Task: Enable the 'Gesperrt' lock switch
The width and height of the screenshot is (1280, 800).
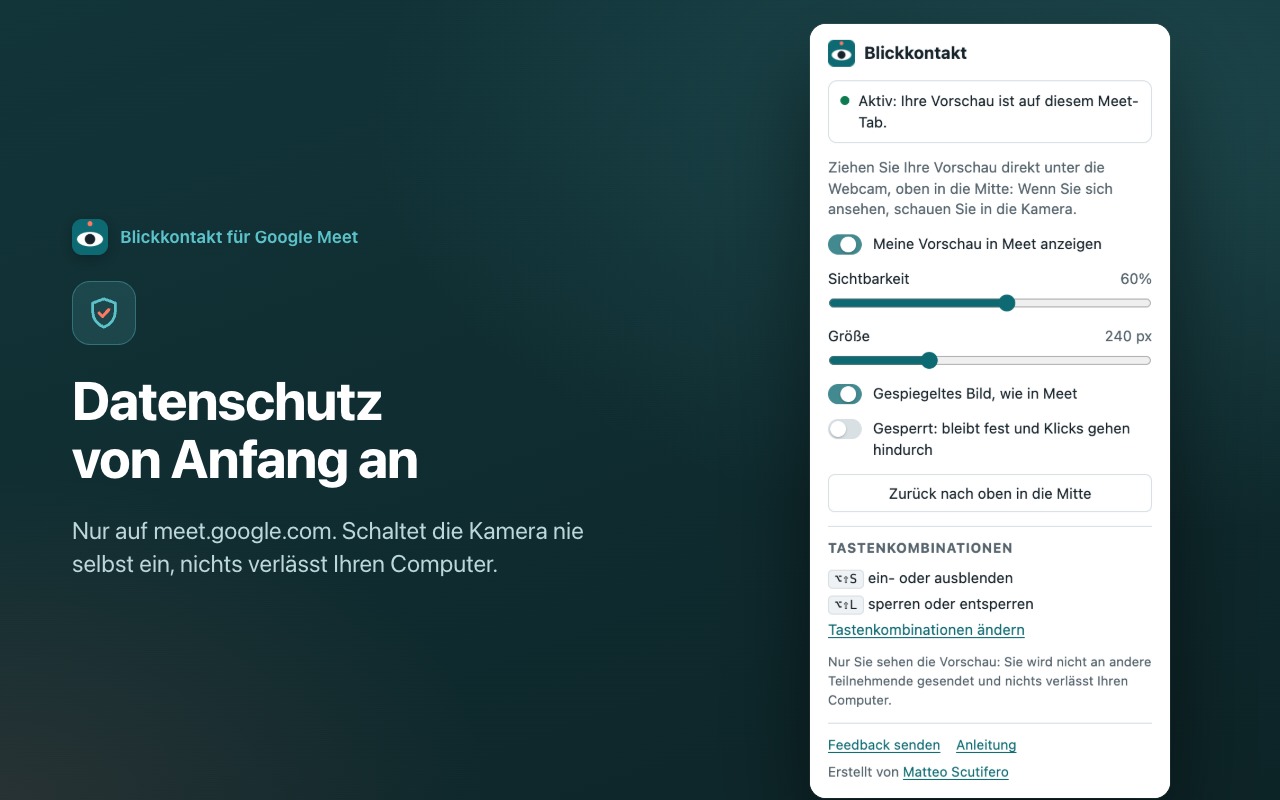Action: click(x=845, y=429)
